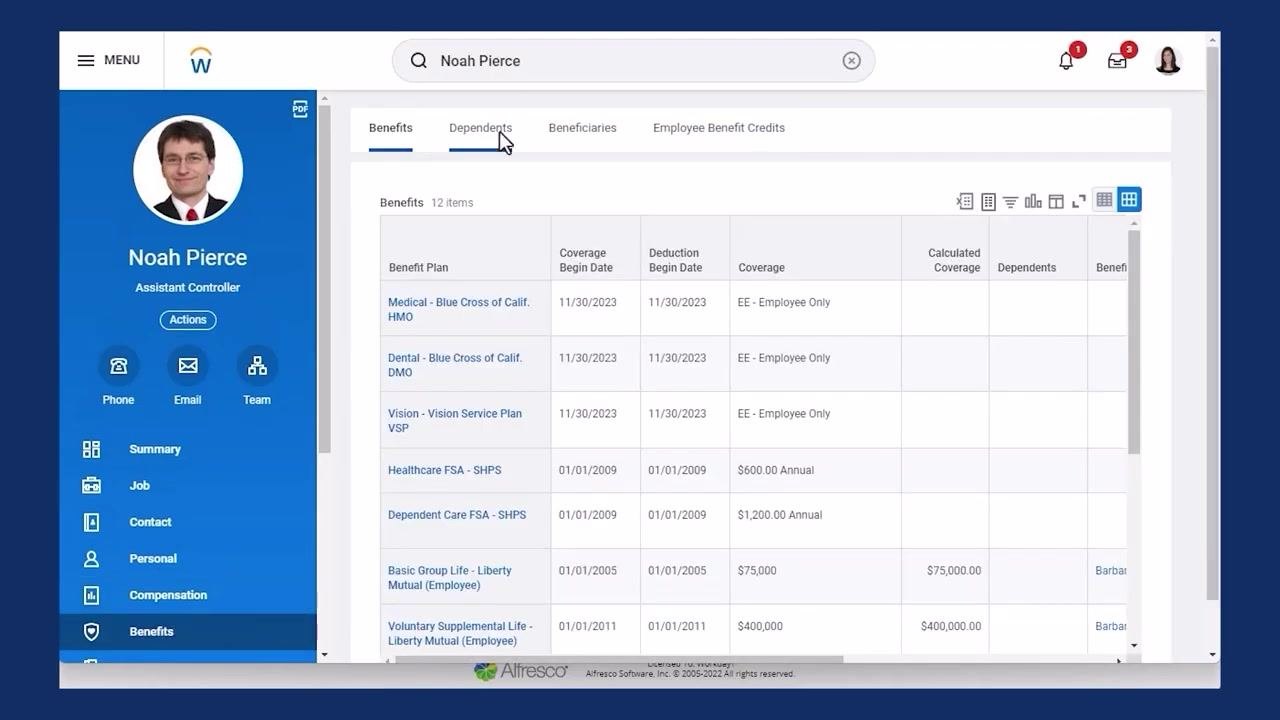Click the table's horizontal scrollbar
Viewport: 1280px width, 720px height.
point(619,660)
